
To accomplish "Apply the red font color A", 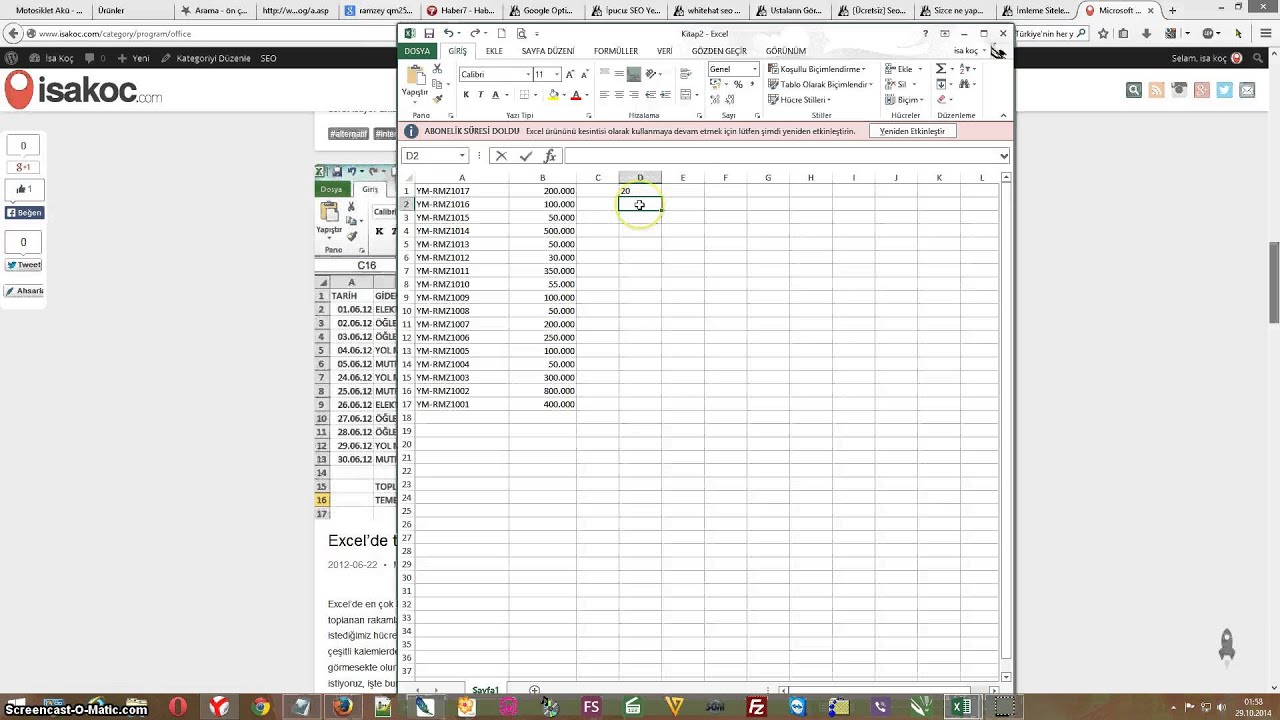I will point(575,95).
